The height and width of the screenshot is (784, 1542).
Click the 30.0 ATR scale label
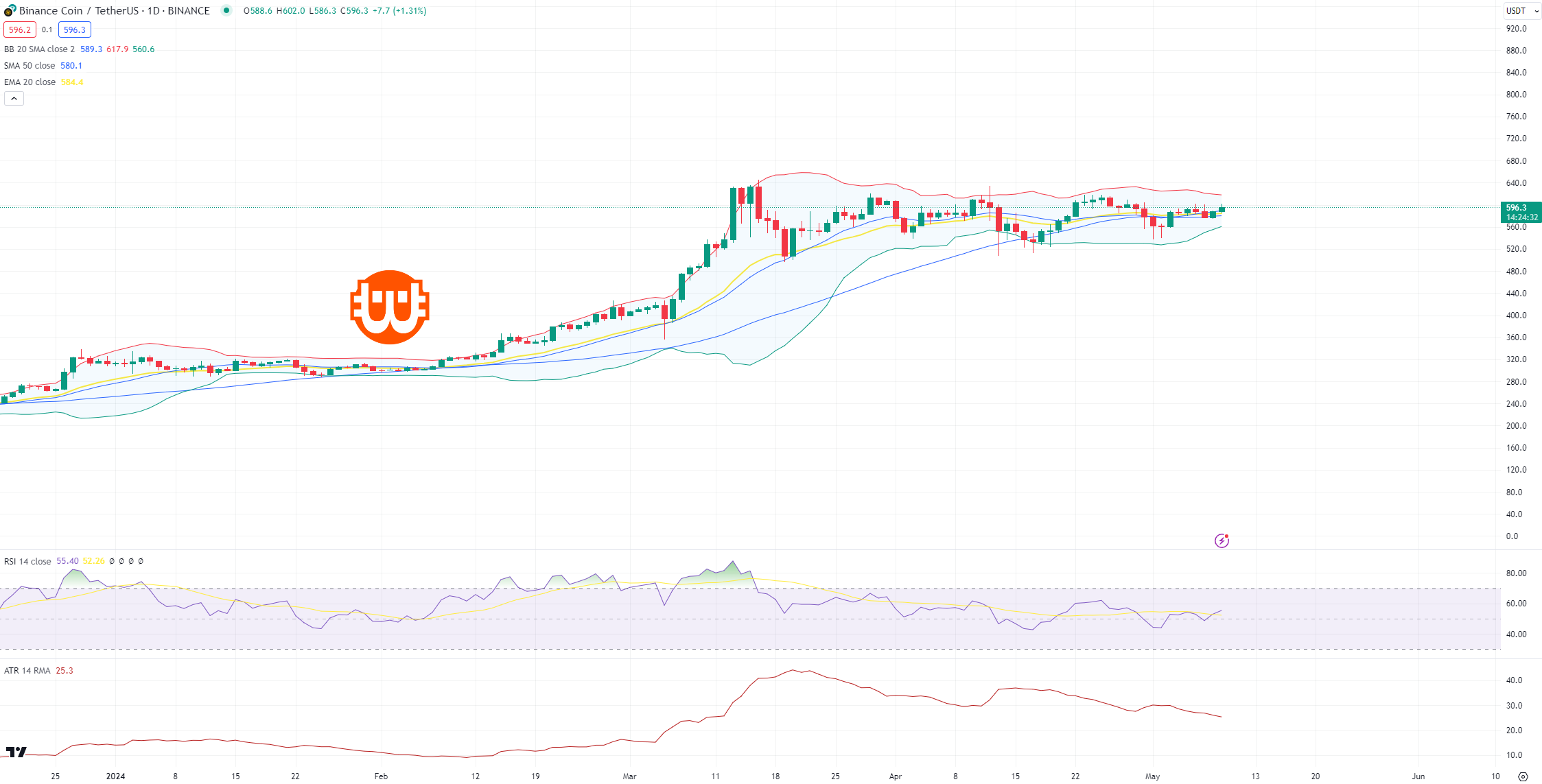[1514, 706]
